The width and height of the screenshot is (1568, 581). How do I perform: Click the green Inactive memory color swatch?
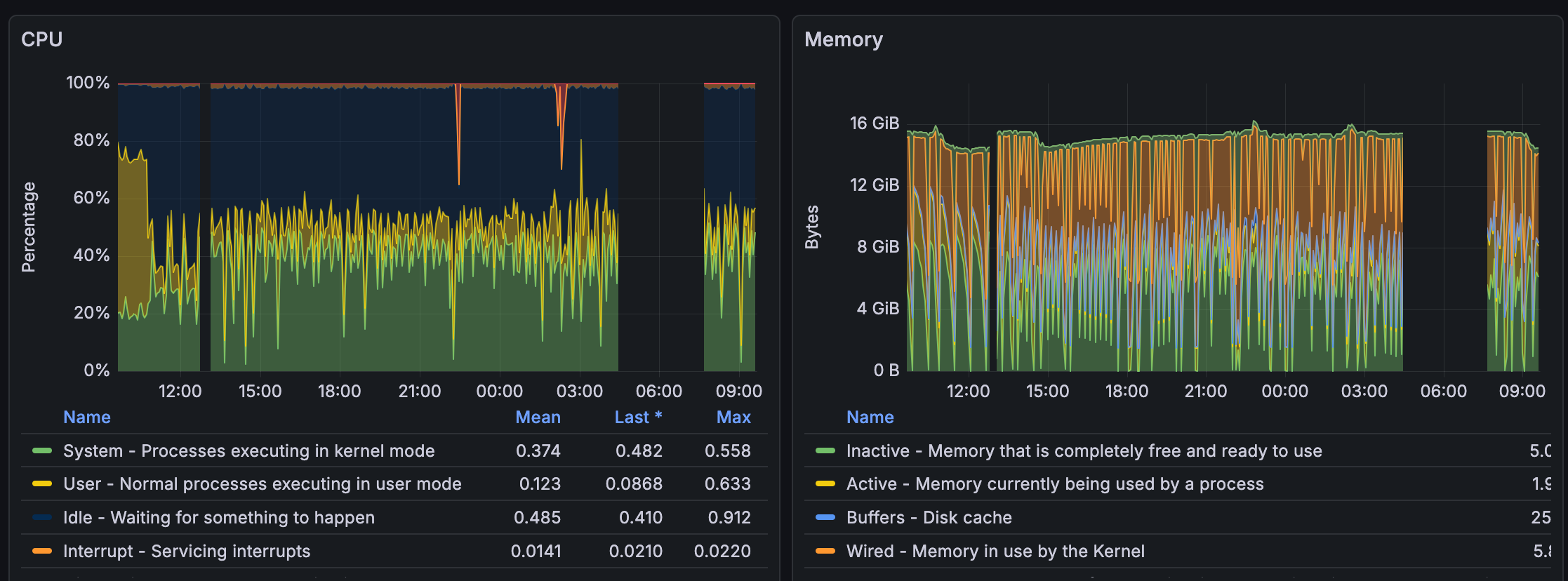[825, 450]
